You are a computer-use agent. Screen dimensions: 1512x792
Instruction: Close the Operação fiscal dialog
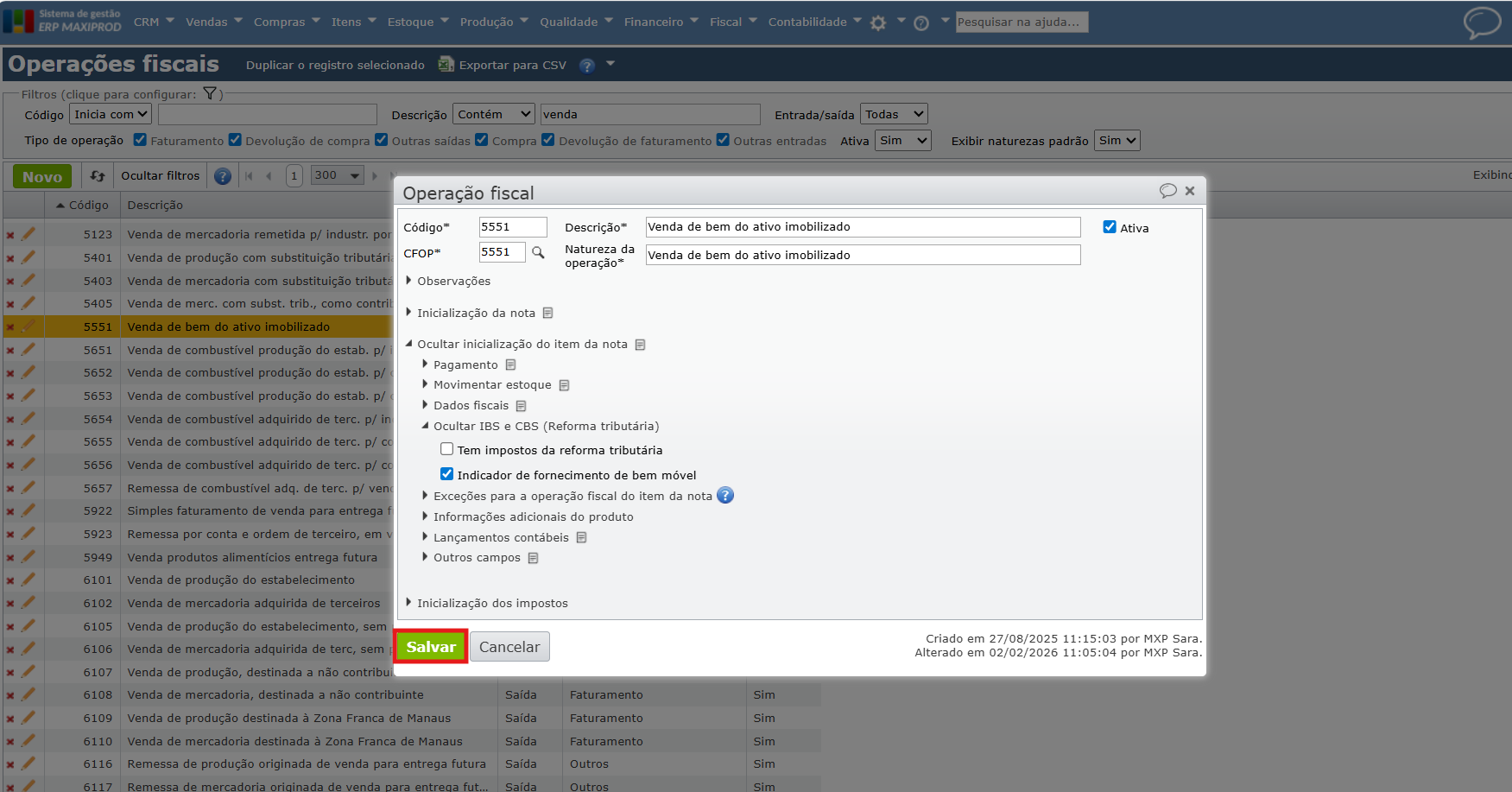coord(1190,191)
